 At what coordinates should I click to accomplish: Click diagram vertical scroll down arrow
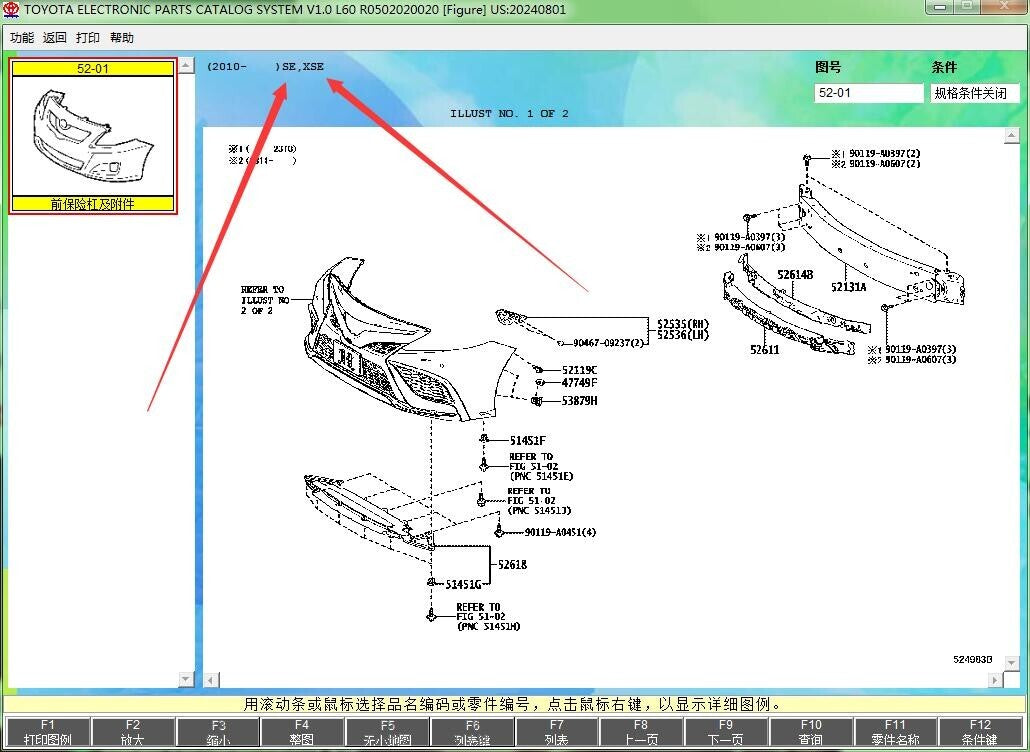coord(1012,663)
